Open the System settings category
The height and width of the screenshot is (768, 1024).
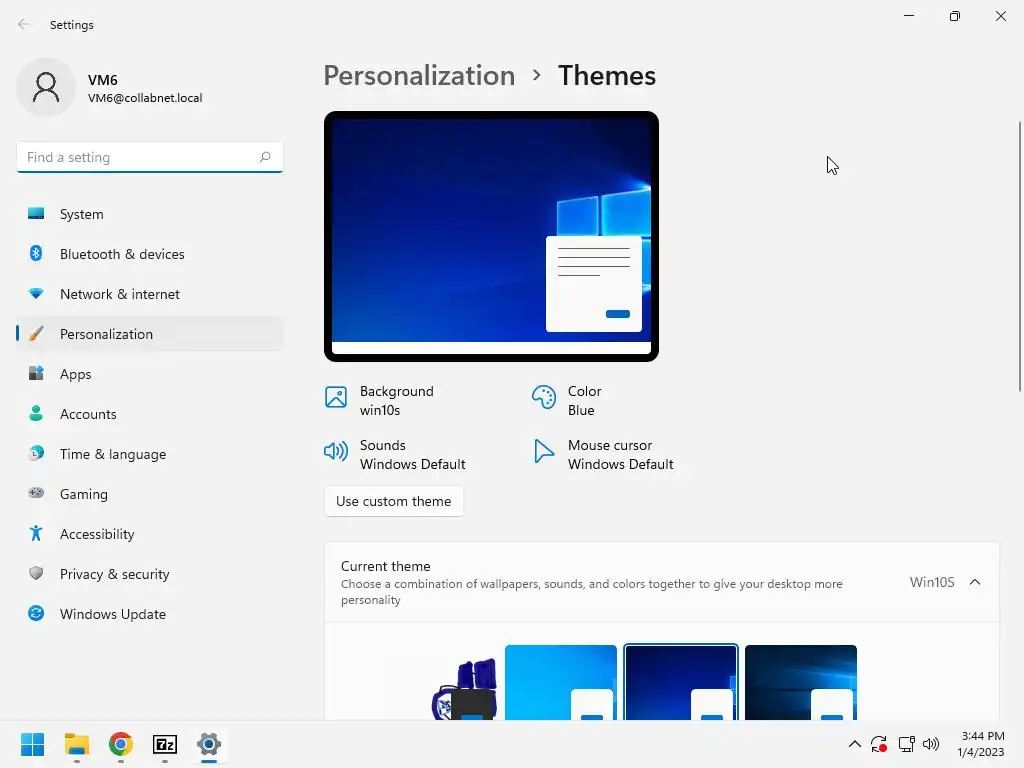[150, 214]
